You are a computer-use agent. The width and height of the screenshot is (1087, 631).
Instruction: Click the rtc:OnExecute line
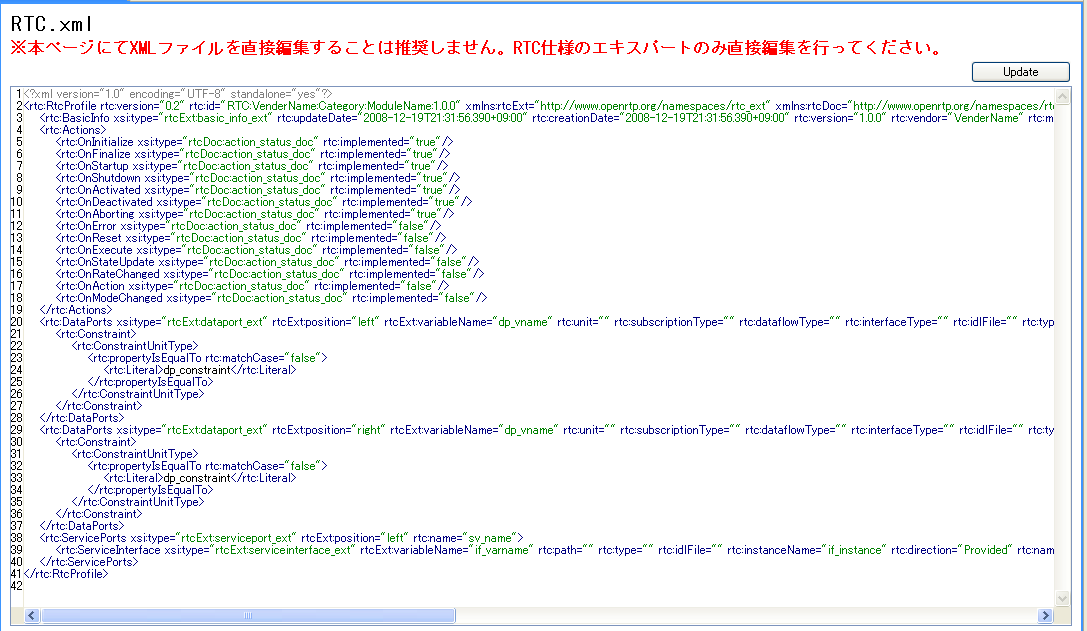tap(256, 250)
